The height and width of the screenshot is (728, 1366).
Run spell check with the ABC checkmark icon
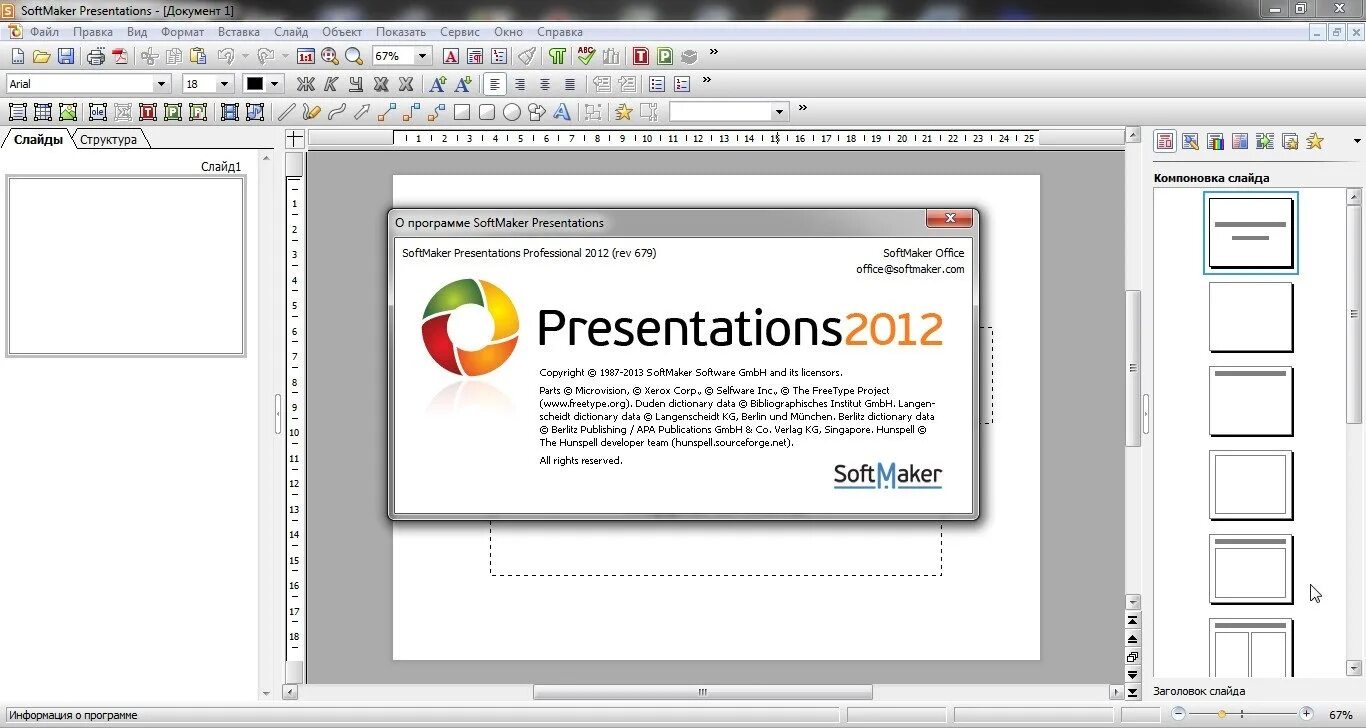click(x=586, y=56)
